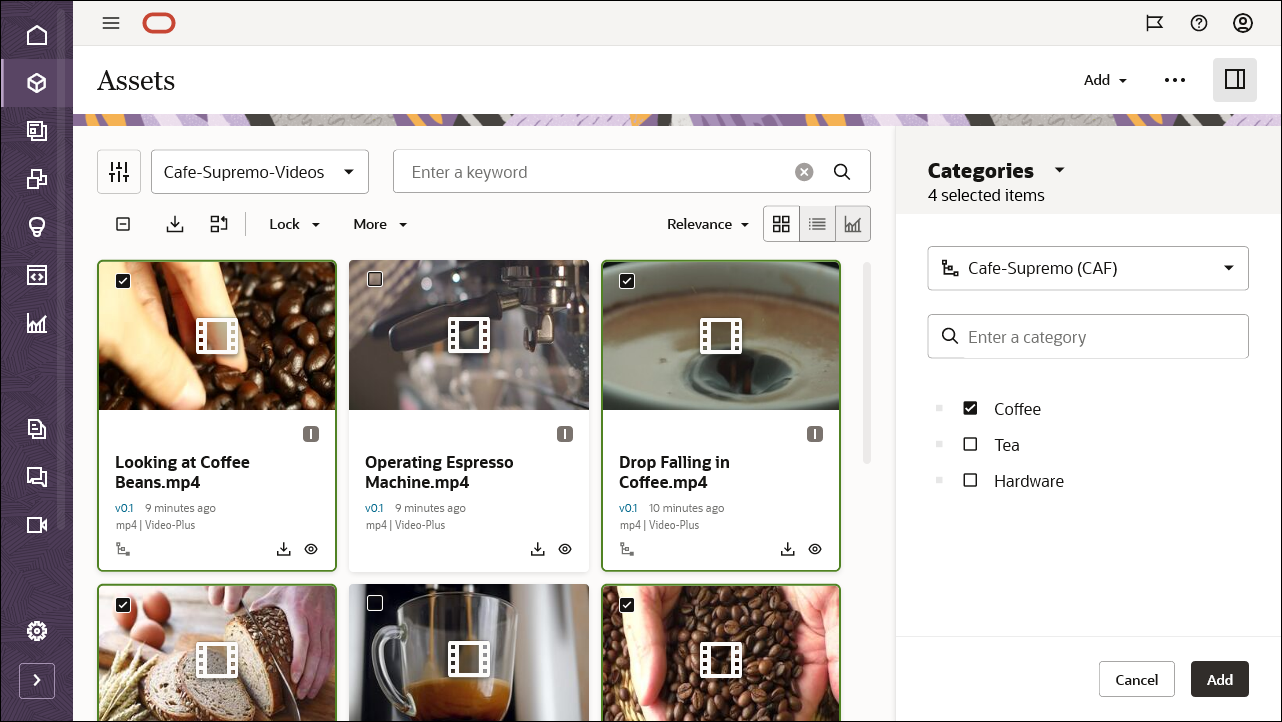This screenshot has width=1282, height=722.
Task: Uncheck the Coffee category checkbox
Action: [x=970, y=408]
